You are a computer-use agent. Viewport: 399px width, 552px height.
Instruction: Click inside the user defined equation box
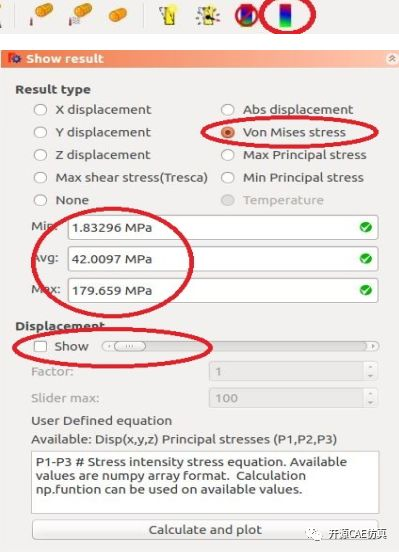click(205, 482)
